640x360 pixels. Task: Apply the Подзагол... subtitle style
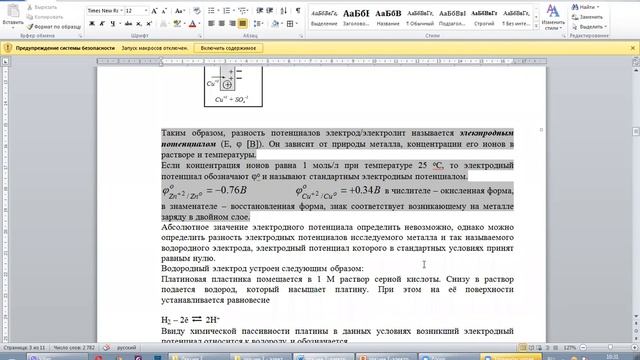tap(452, 18)
